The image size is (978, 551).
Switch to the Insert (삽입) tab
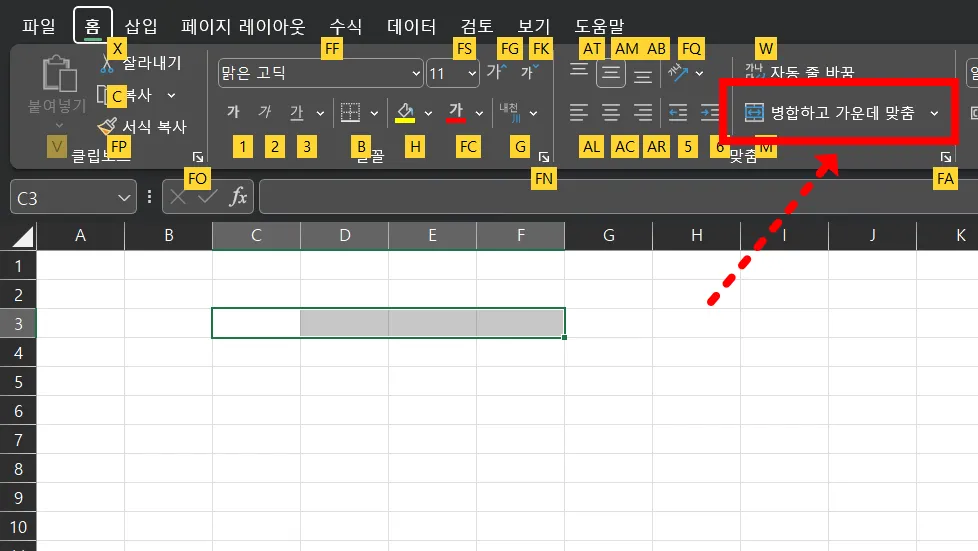coord(141,26)
